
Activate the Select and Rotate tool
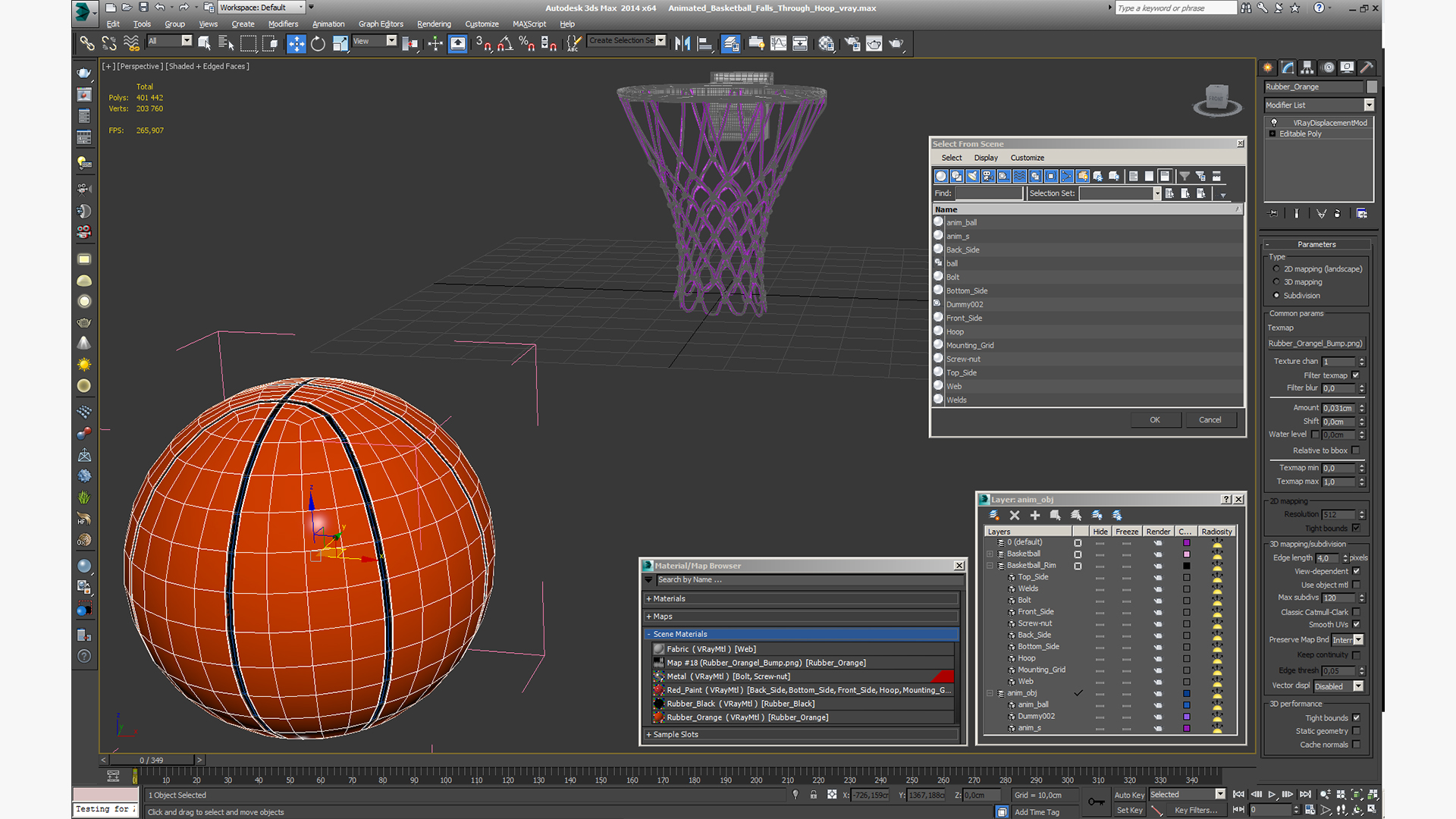click(x=318, y=43)
